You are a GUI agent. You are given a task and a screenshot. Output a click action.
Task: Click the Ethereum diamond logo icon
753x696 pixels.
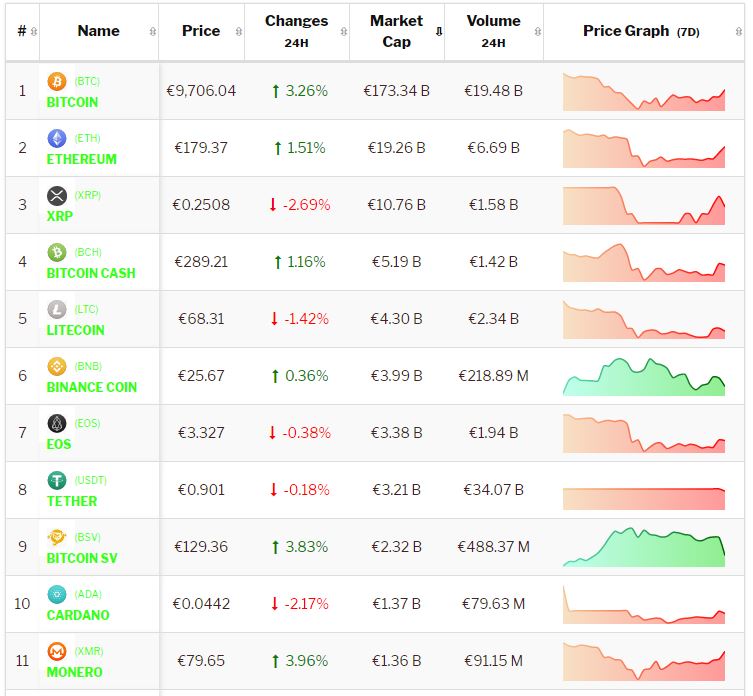click(57, 138)
